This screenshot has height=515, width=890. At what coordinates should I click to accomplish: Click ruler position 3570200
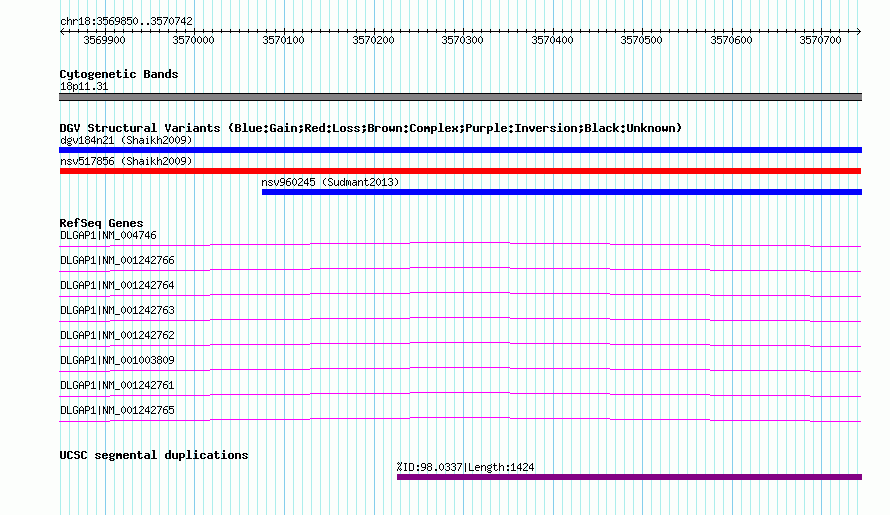click(373, 40)
